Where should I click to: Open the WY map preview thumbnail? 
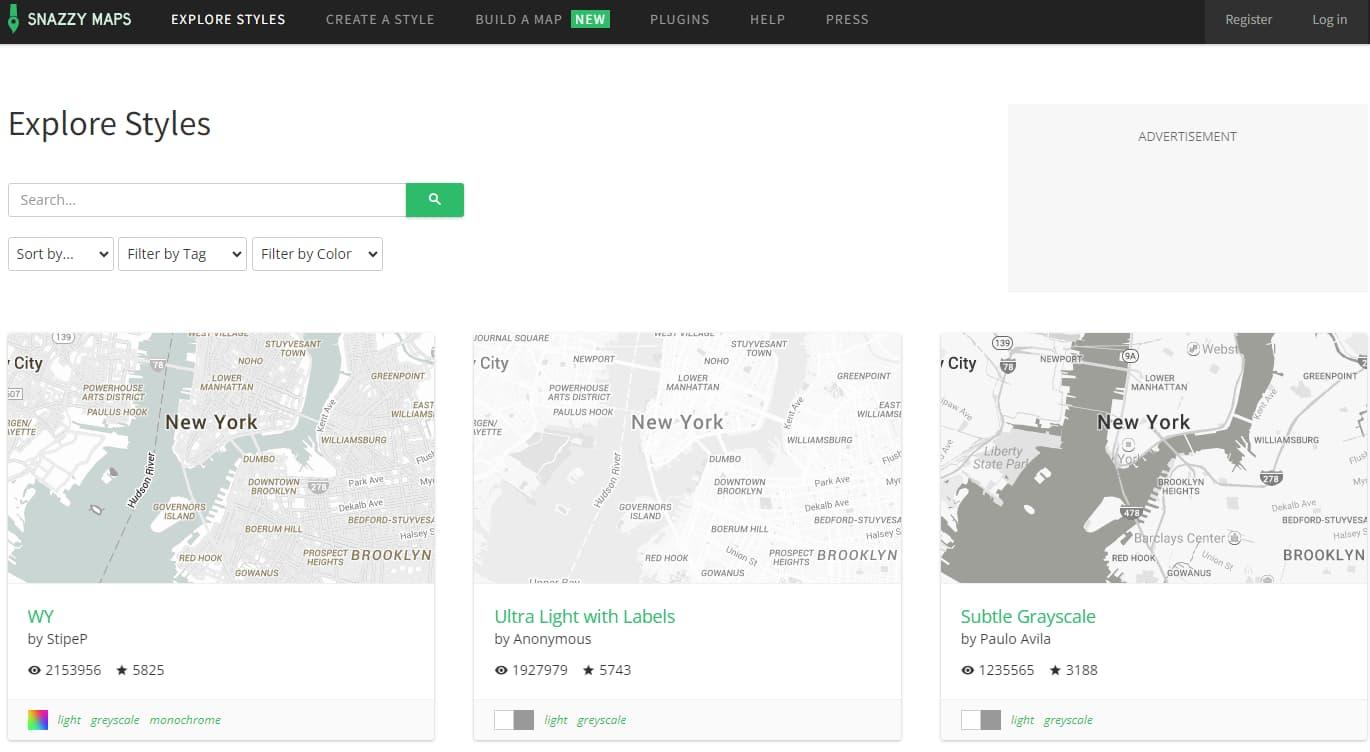(x=221, y=458)
